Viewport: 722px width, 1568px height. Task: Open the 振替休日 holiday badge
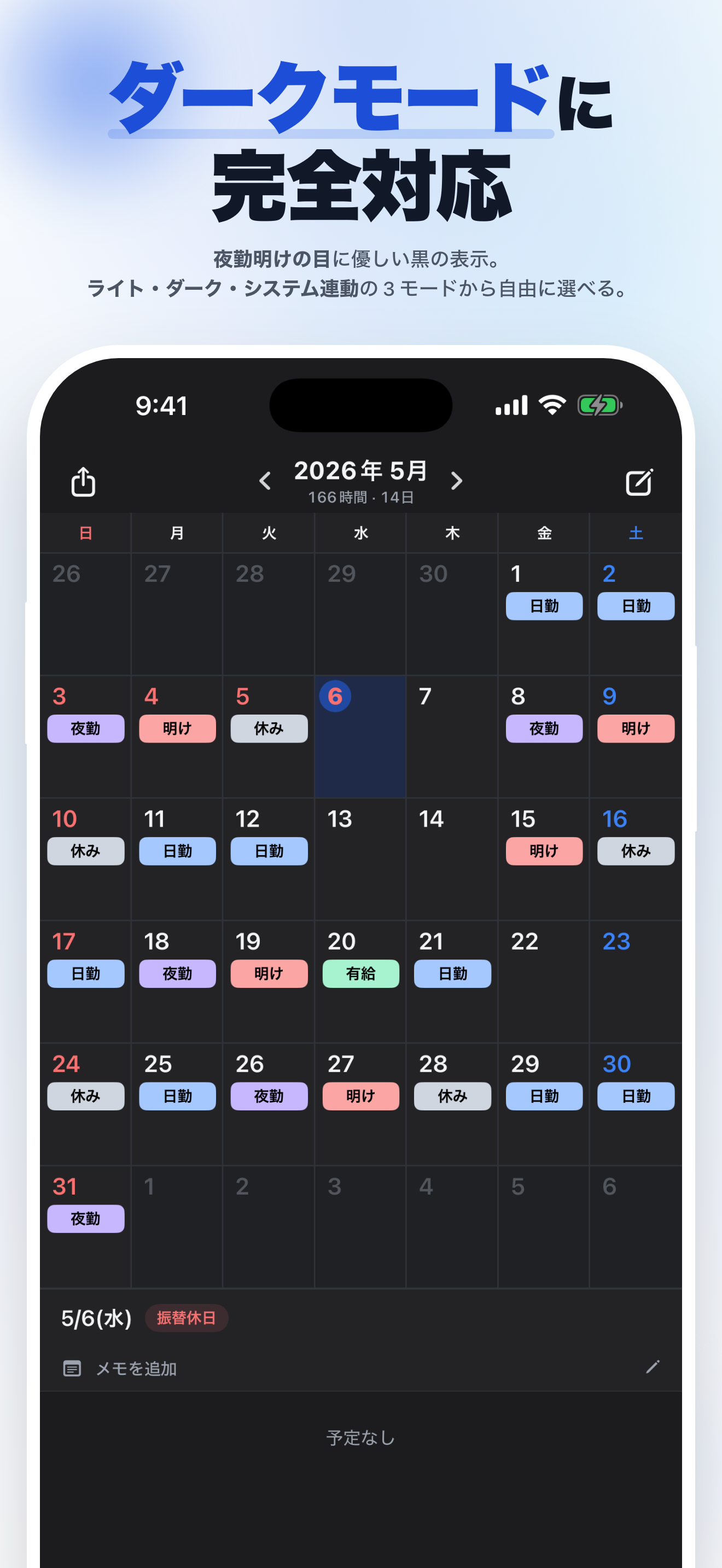[187, 1318]
